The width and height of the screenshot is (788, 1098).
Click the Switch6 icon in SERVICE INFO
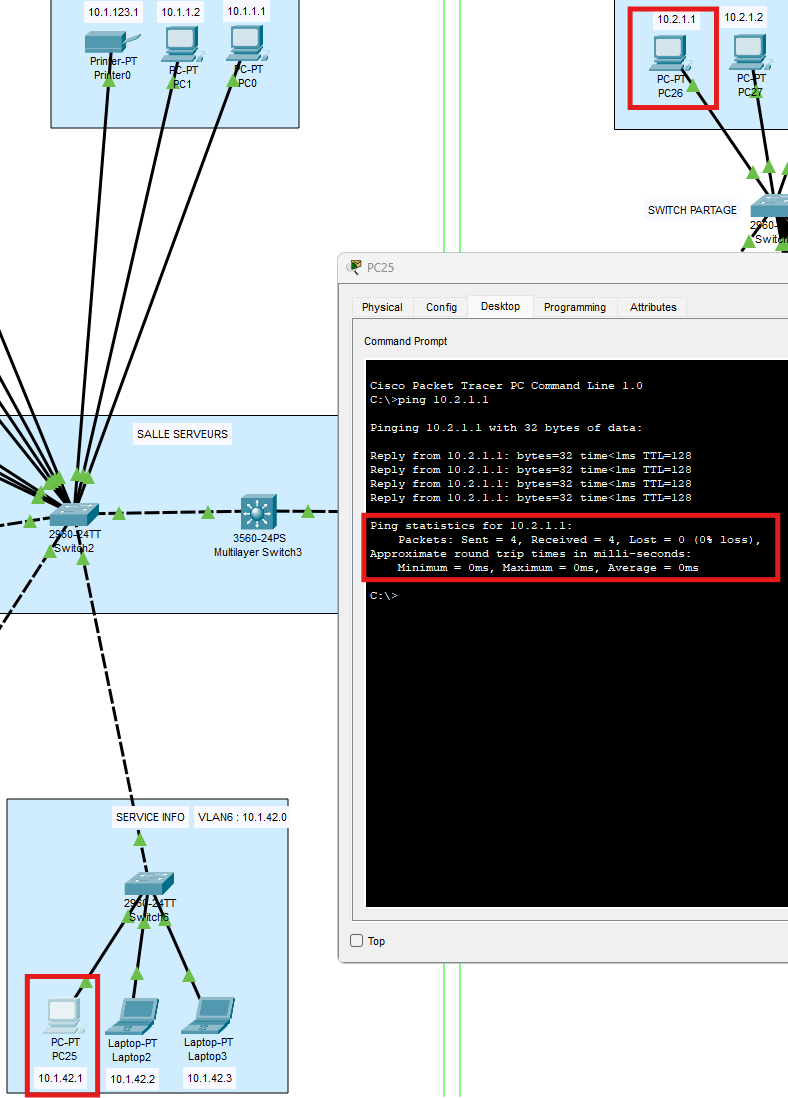click(148, 885)
